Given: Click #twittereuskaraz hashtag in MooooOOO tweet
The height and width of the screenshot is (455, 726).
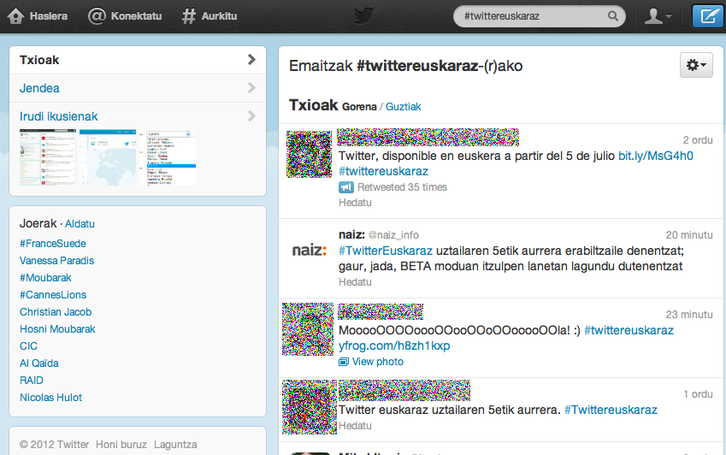Looking at the screenshot, I should pyautogui.click(x=629, y=330).
